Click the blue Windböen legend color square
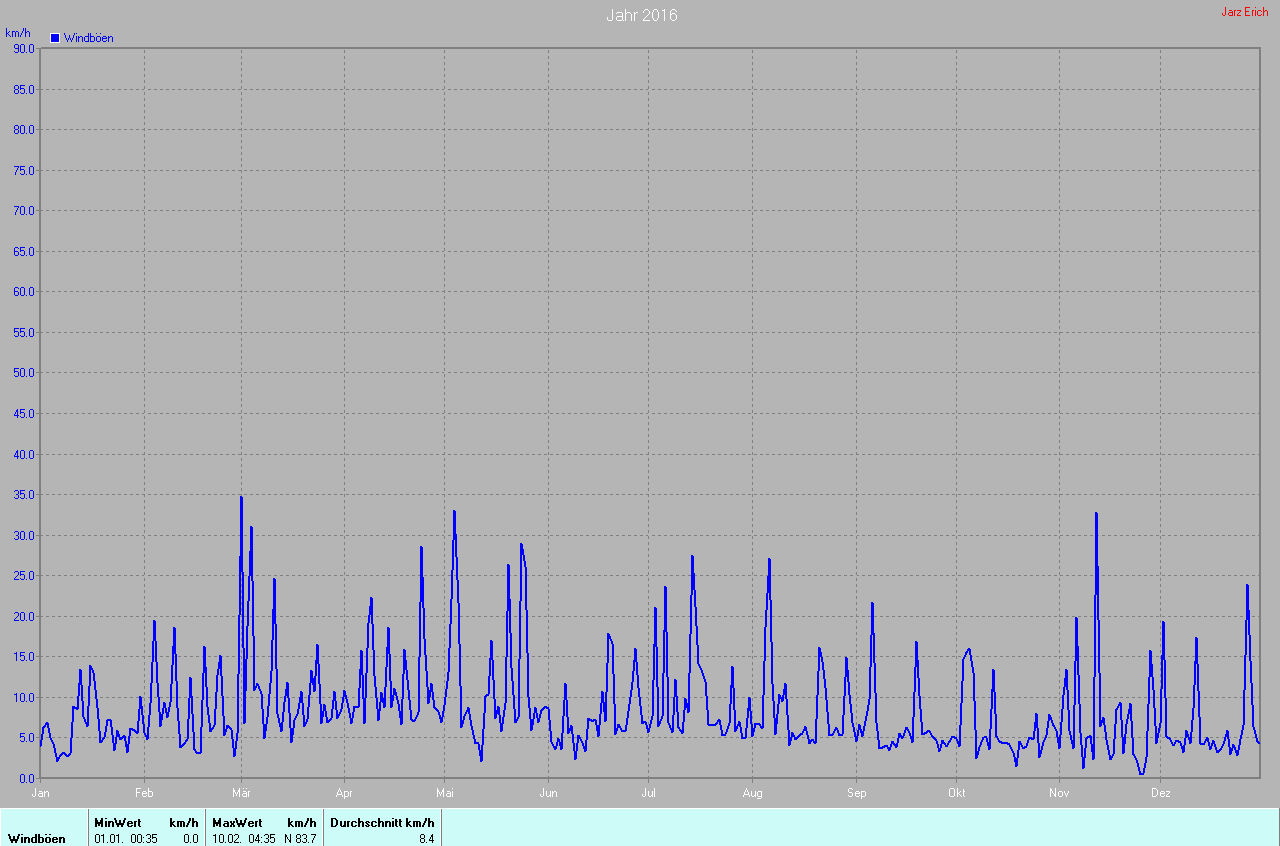This screenshot has width=1280, height=846. [x=55, y=38]
